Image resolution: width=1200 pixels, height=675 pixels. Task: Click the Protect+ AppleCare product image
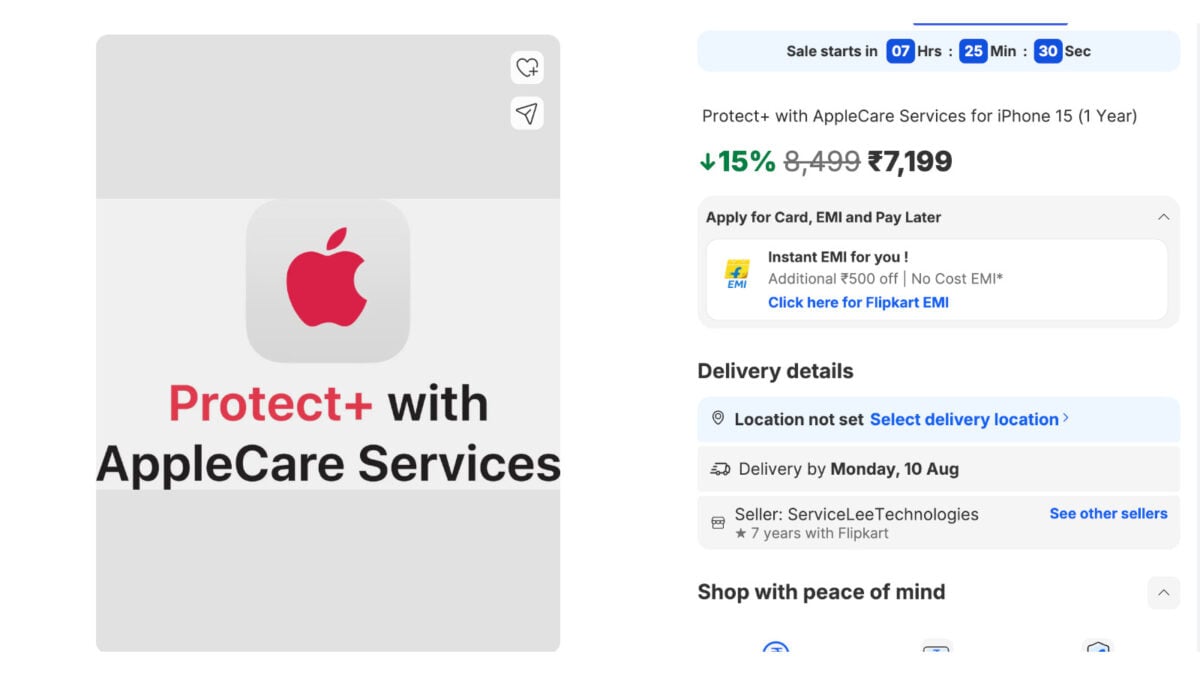click(x=328, y=343)
